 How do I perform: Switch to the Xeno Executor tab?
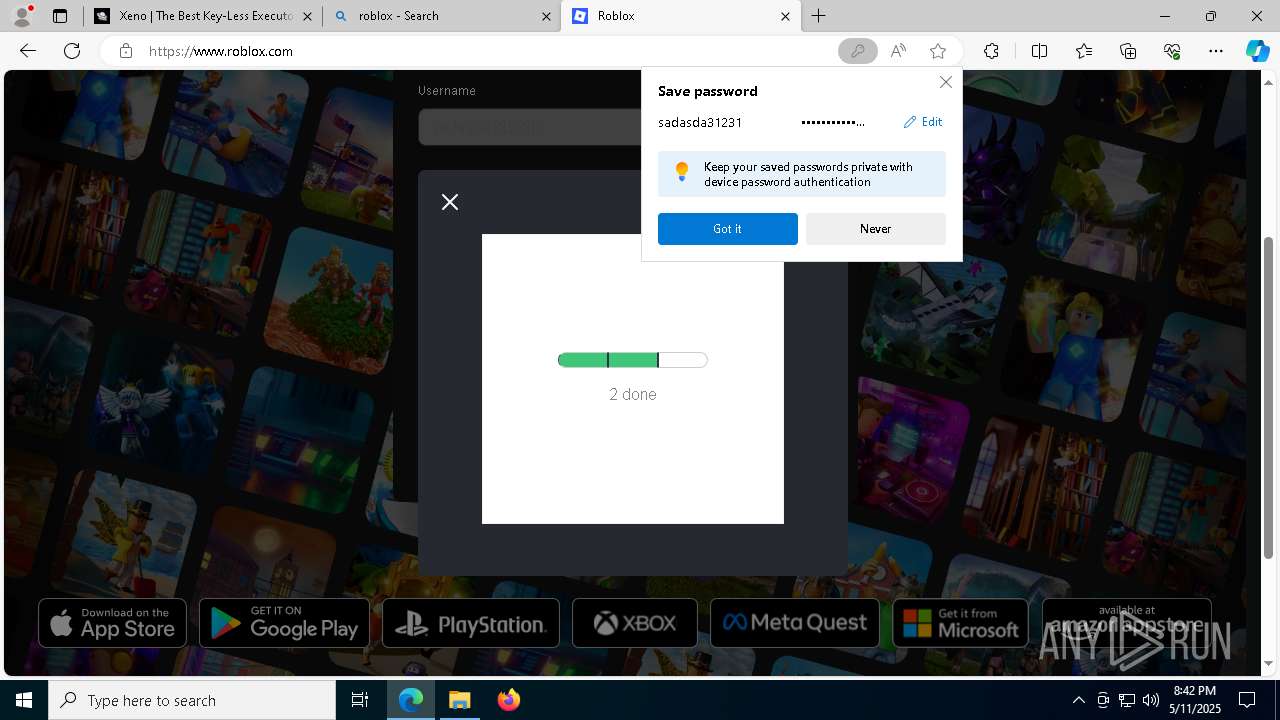click(x=205, y=16)
